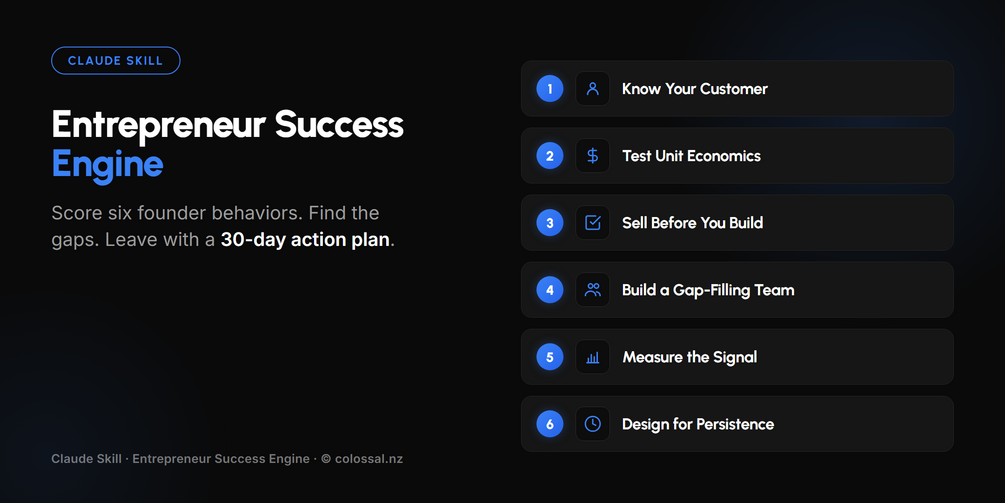Open the Build a Gap-Filling Team card

tap(737, 290)
